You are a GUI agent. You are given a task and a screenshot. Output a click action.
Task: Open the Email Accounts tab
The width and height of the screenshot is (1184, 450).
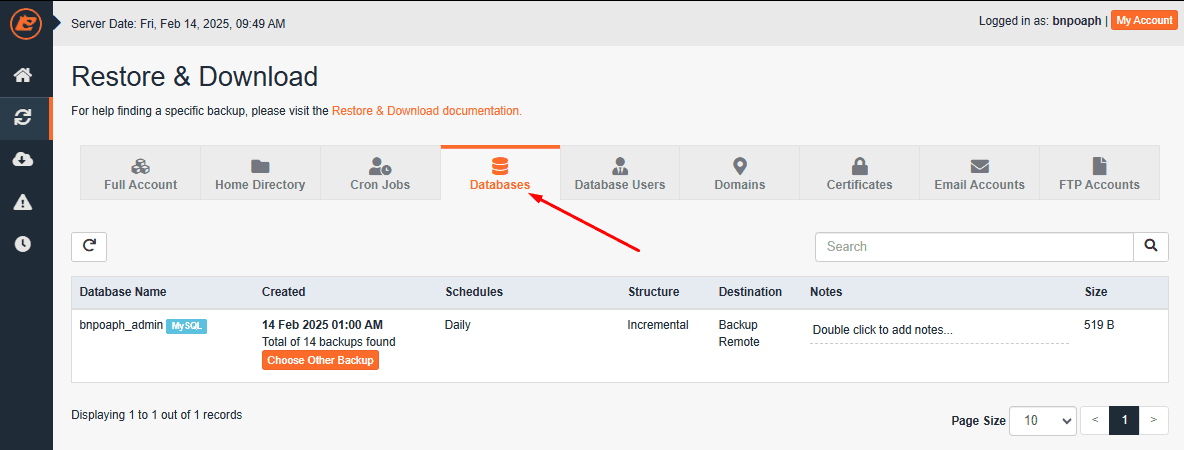[979, 173]
